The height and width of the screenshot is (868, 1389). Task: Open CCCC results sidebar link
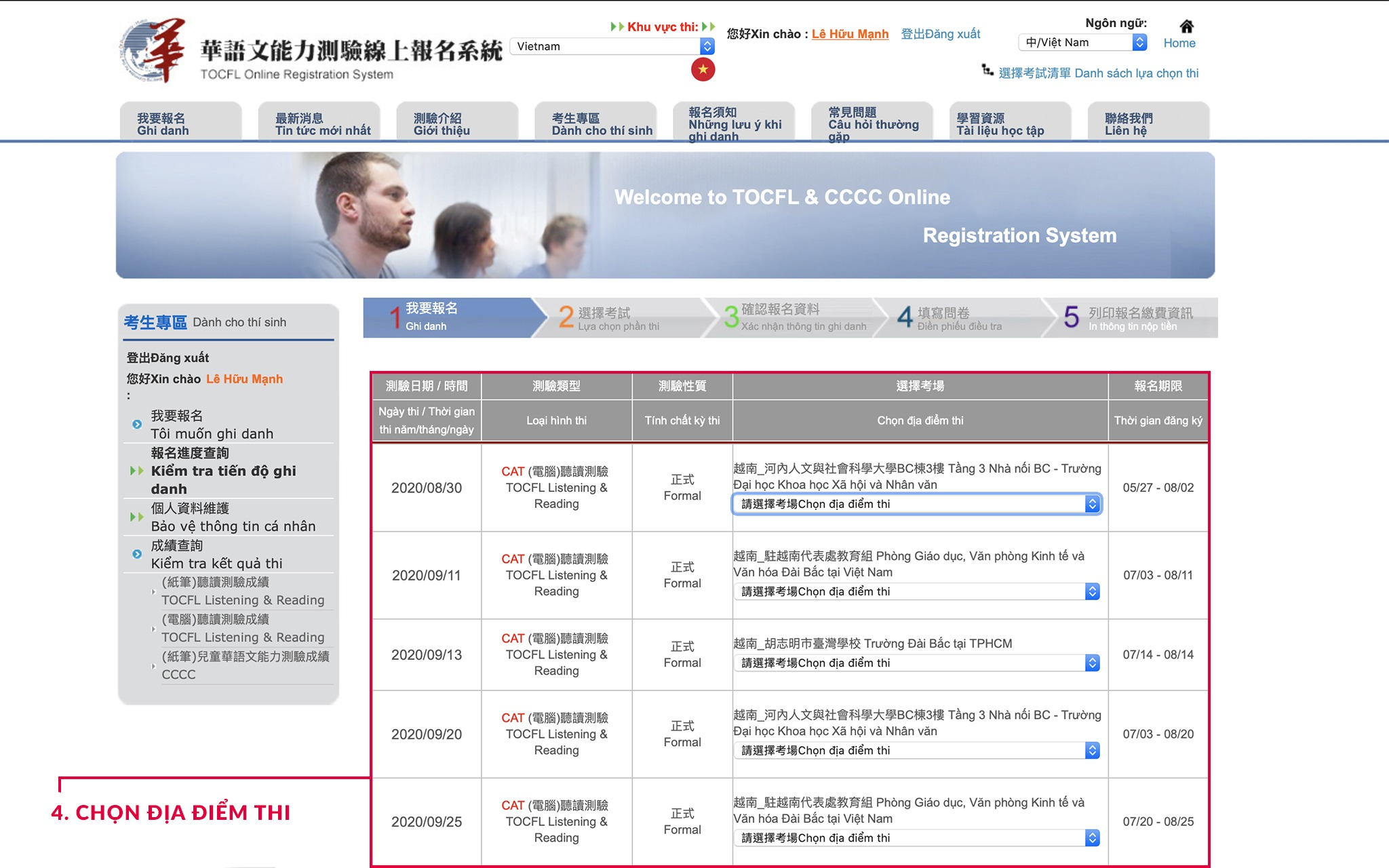(x=246, y=665)
